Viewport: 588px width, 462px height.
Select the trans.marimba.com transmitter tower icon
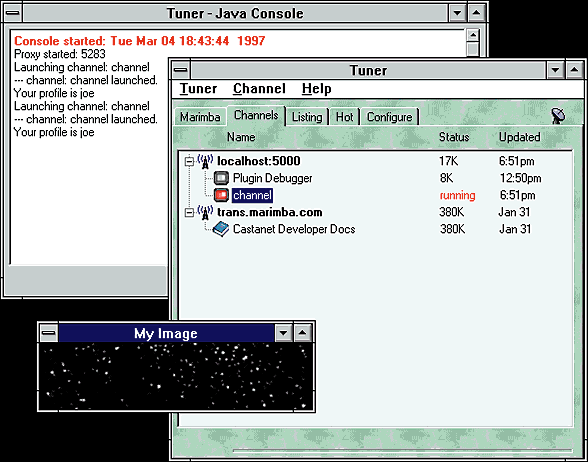pos(205,212)
